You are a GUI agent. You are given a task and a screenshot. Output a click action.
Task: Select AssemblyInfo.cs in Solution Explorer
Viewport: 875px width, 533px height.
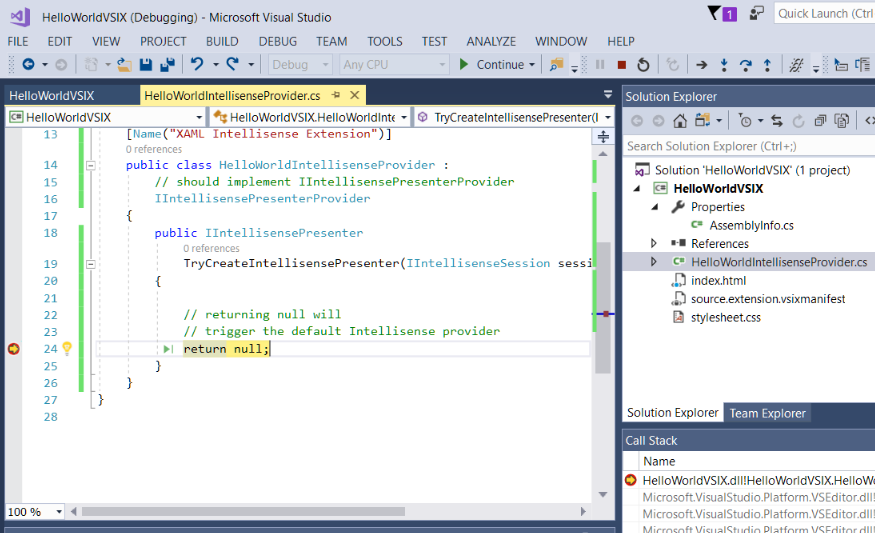[x=751, y=225]
